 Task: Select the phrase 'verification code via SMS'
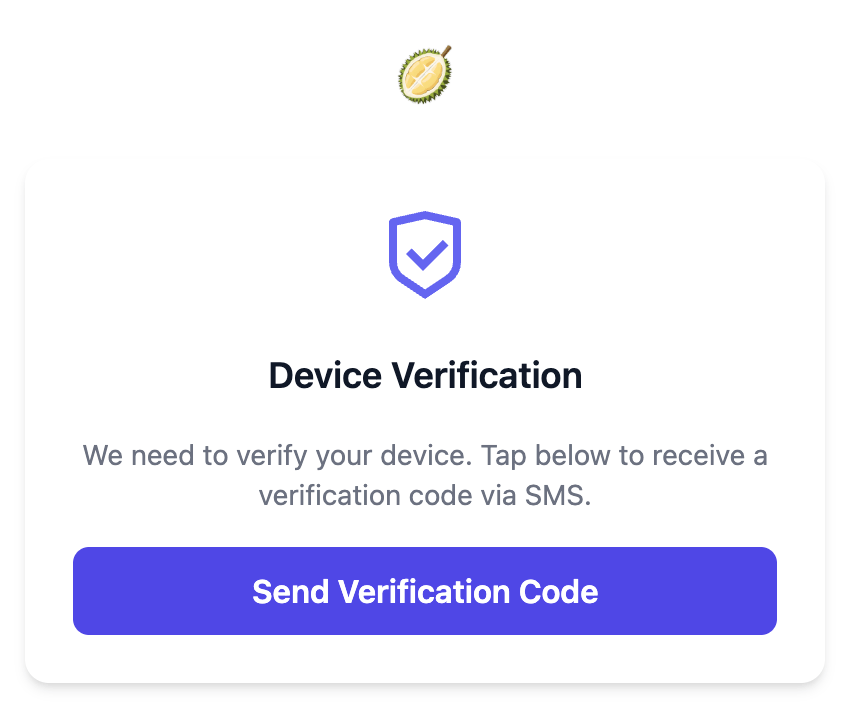pyautogui.click(x=425, y=494)
